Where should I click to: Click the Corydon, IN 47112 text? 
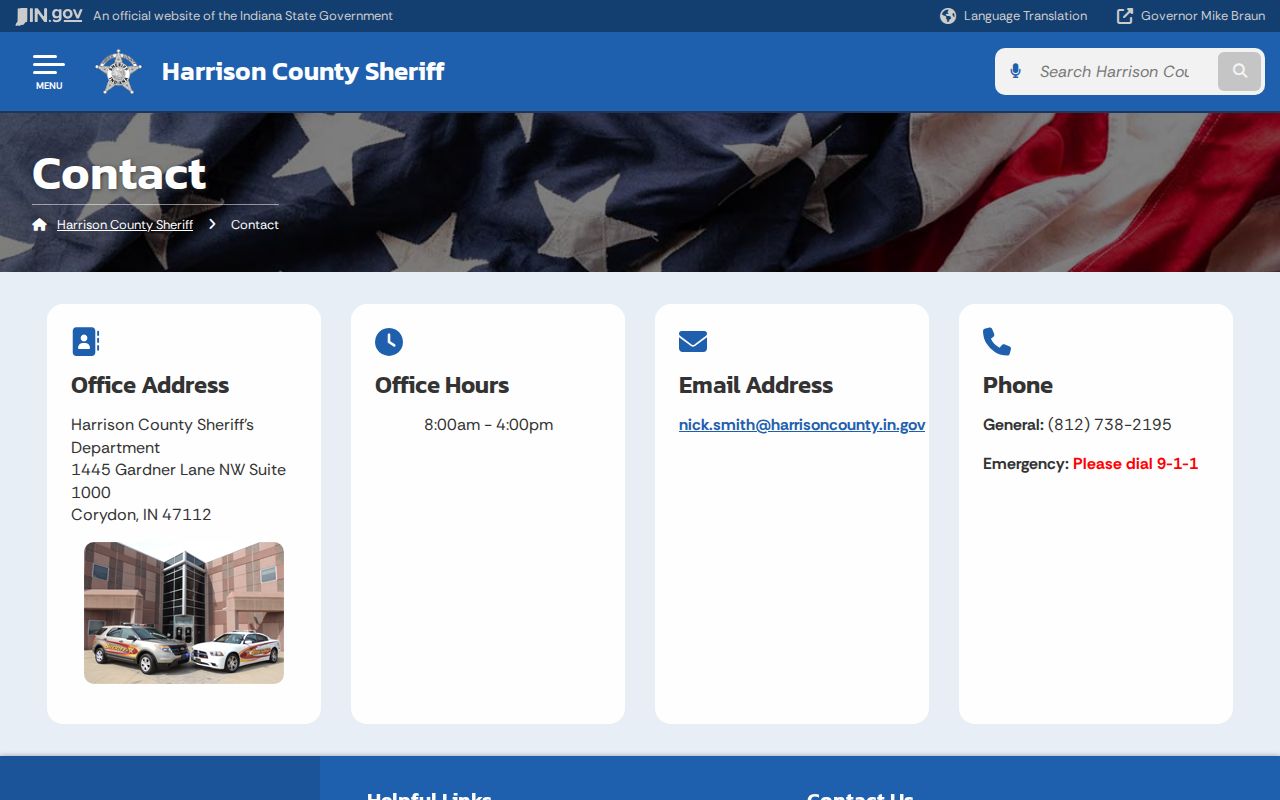pyautogui.click(x=141, y=515)
